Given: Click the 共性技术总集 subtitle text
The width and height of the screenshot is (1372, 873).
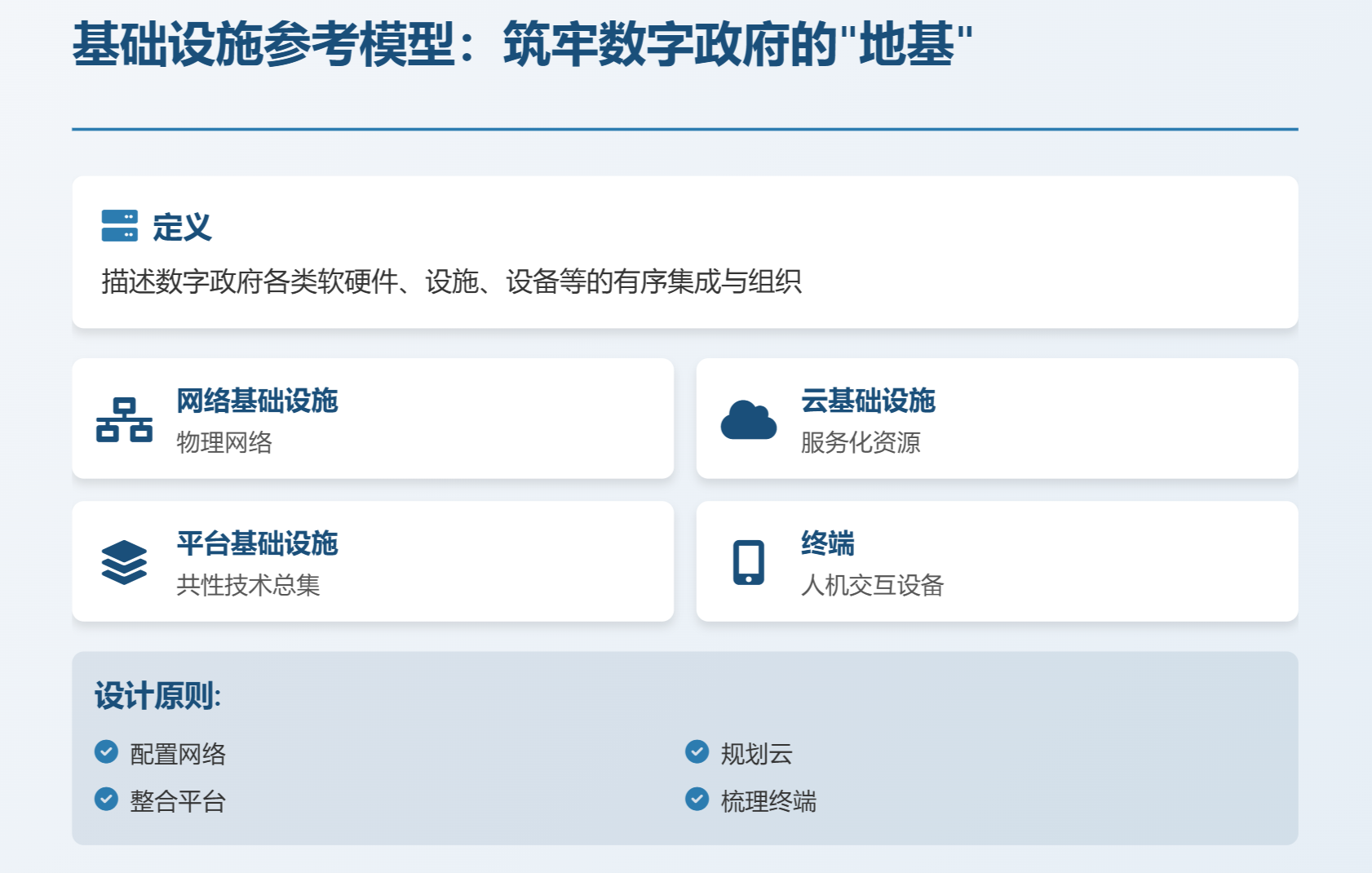Looking at the screenshot, I should tap(248, 585).
